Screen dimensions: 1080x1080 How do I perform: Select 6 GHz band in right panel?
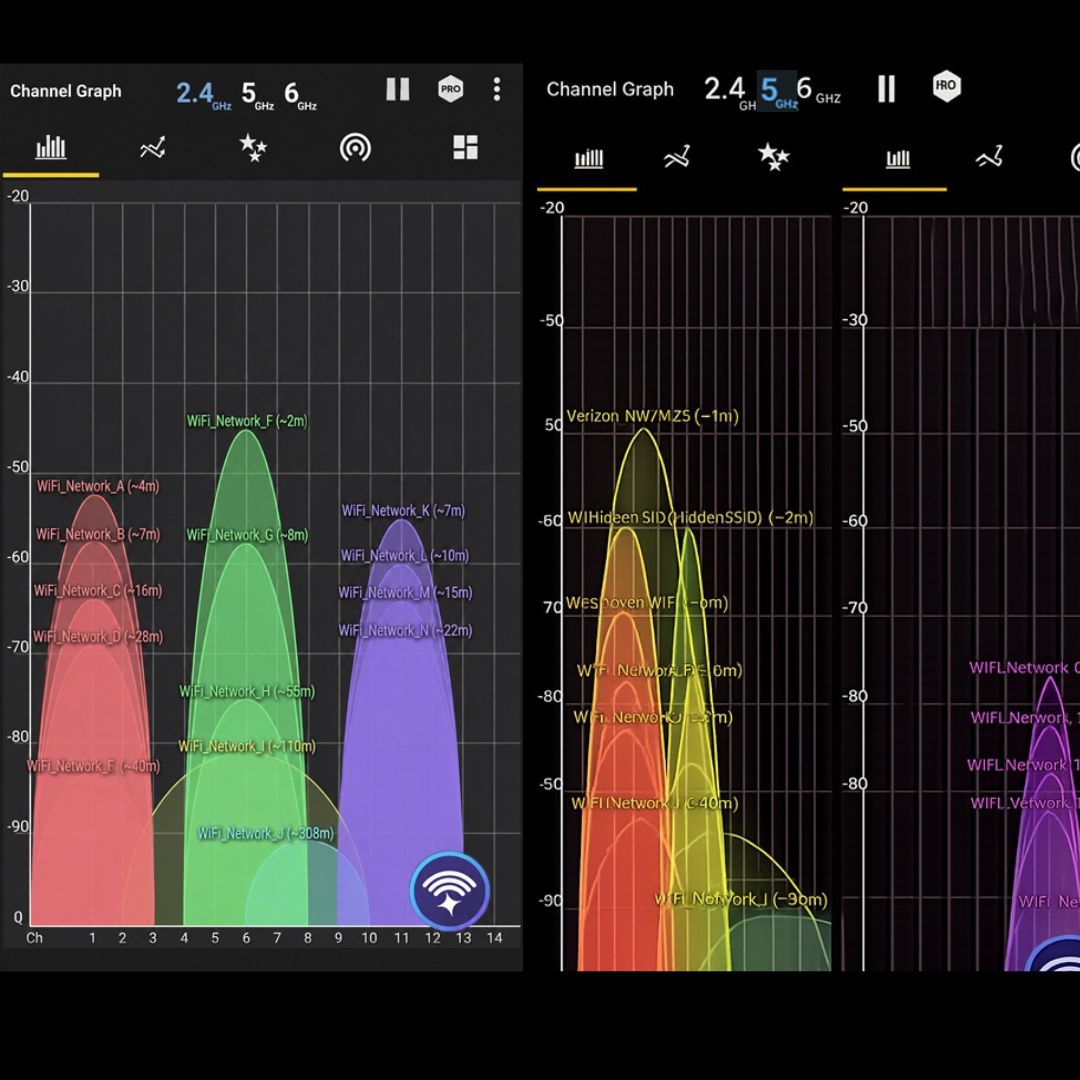[x=818, y=90]
